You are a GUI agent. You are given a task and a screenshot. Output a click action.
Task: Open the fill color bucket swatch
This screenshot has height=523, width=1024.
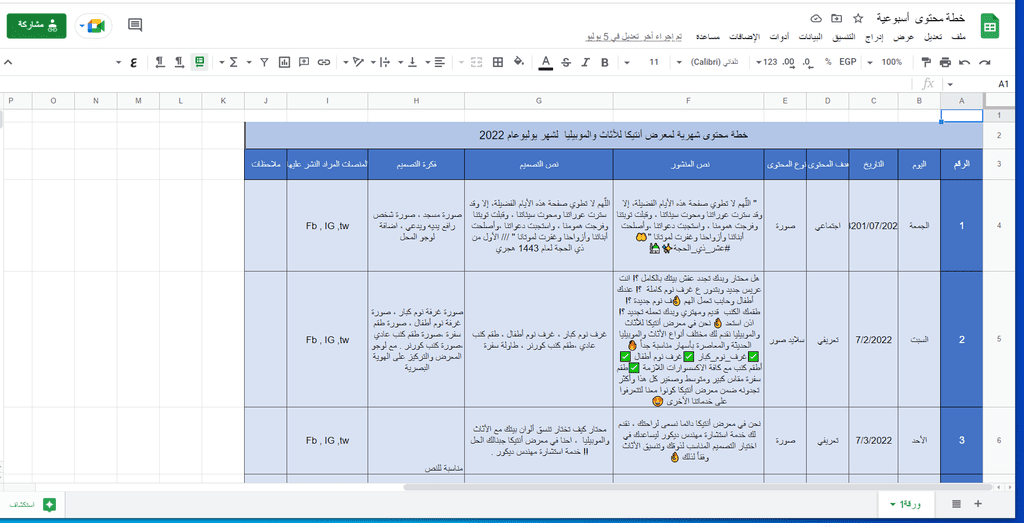coord(519,63)
